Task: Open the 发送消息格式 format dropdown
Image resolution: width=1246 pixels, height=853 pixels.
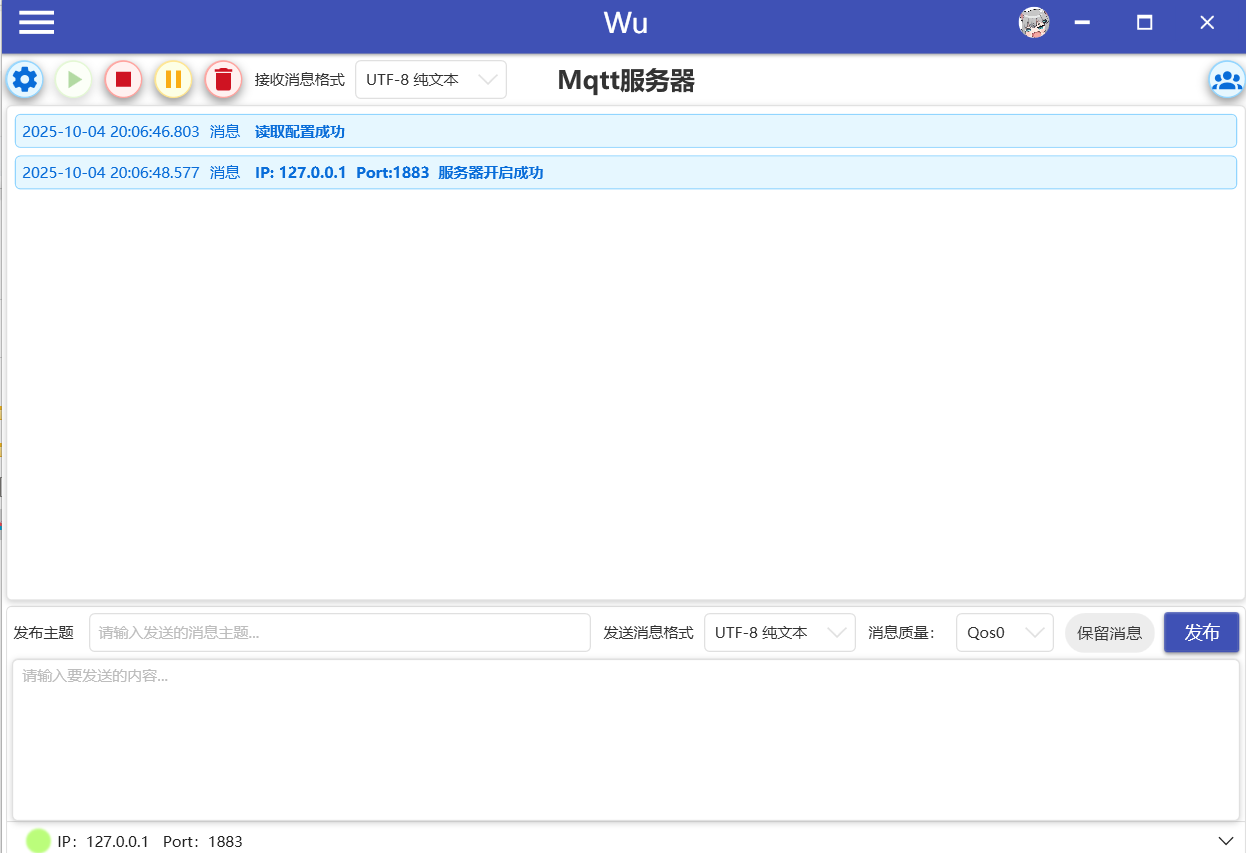Action: click(x=779, y=632)
